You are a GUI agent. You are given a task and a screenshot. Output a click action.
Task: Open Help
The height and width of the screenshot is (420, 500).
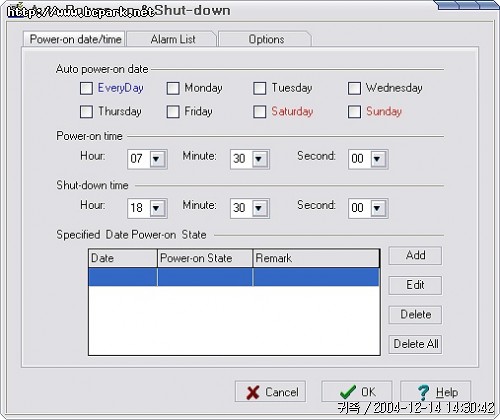click(436, 392)
